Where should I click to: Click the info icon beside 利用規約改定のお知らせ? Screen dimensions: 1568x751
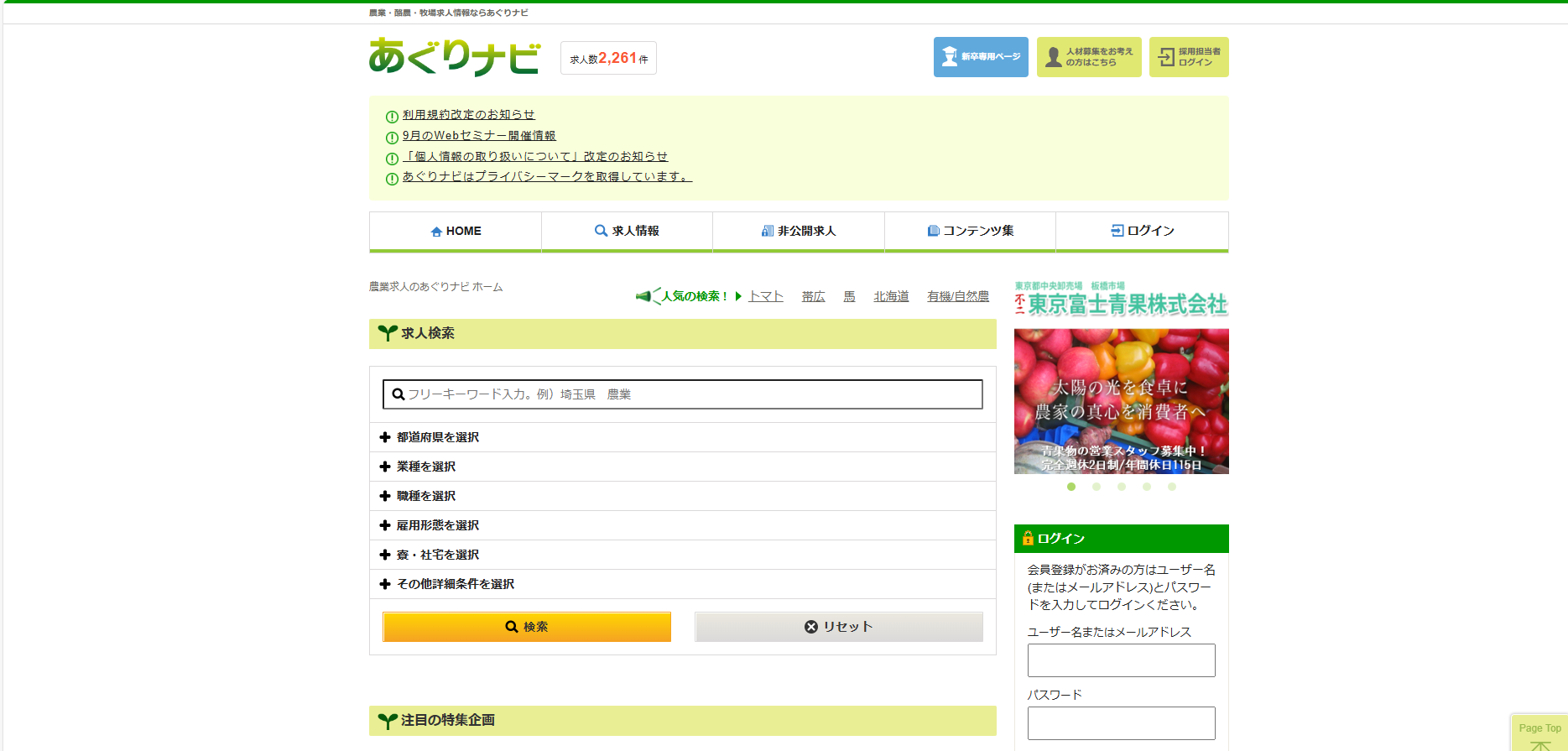click(392, 117)
